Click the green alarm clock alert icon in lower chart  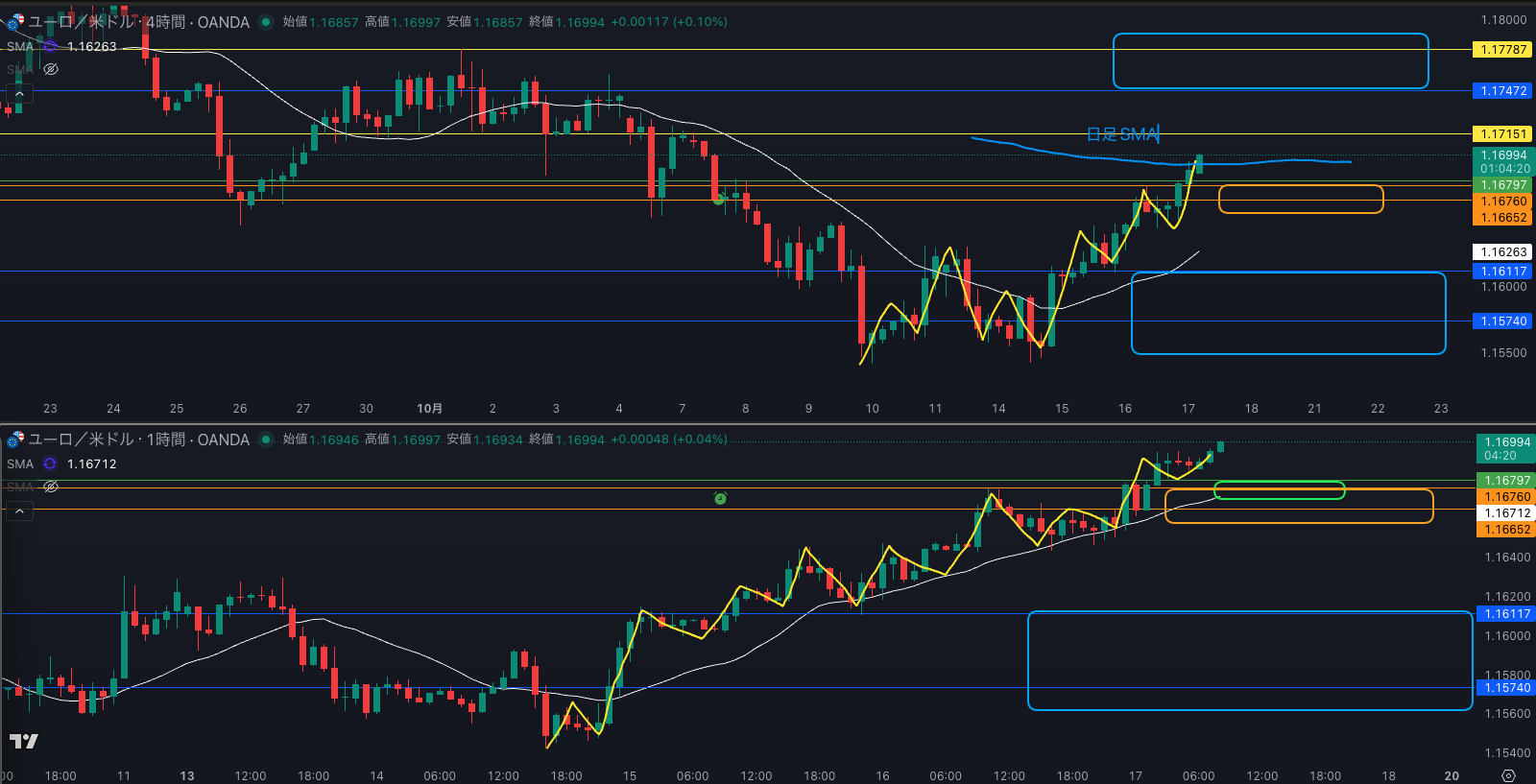tap(720, 498)
